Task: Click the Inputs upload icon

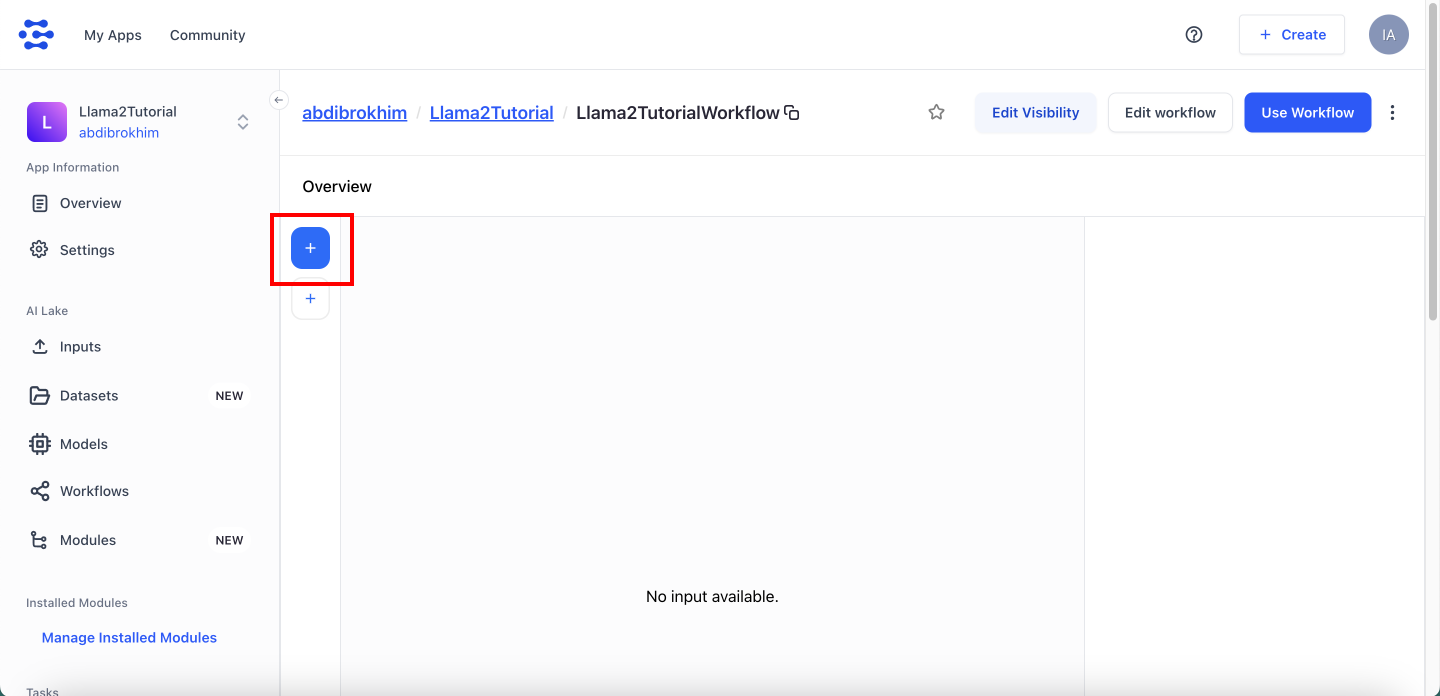Action: (x=40, y=346)
